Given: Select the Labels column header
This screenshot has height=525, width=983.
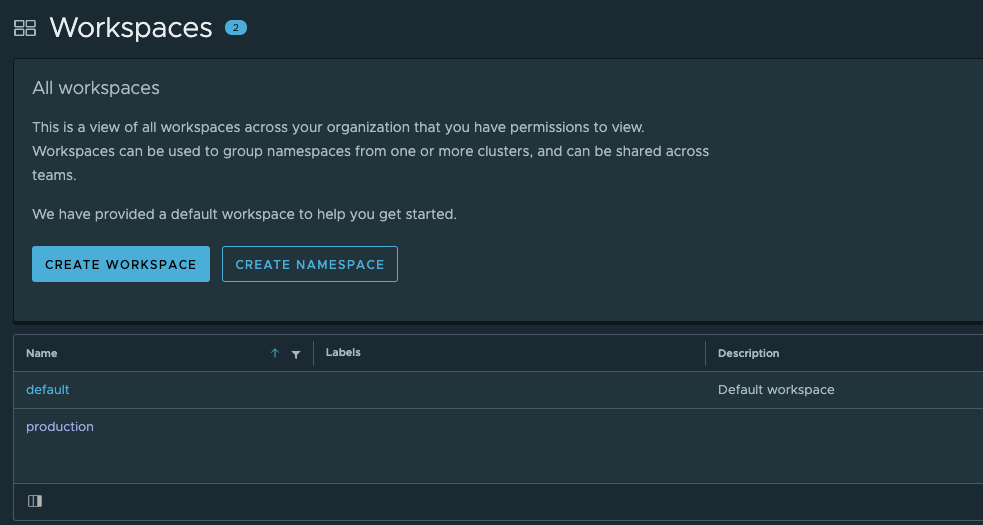Looking at the screenshot, I should tap(343, 353).
